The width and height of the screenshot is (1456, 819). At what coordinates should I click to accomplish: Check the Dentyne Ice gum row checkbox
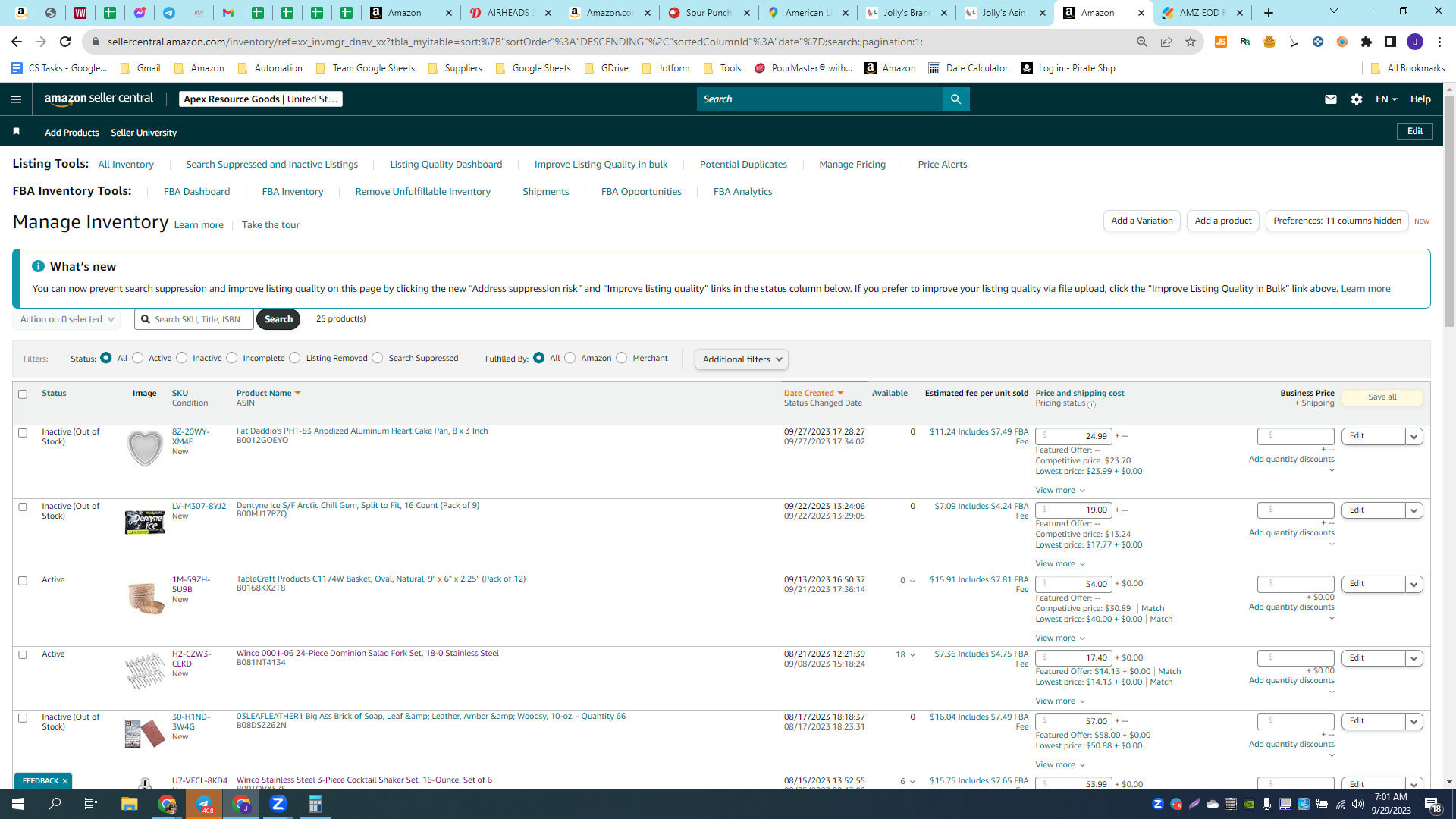pos(23,507)
